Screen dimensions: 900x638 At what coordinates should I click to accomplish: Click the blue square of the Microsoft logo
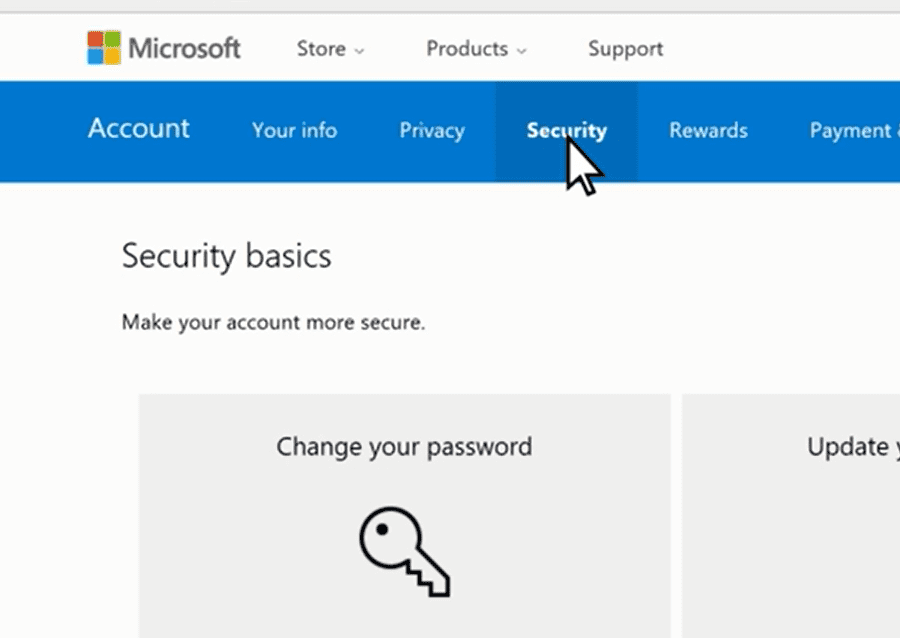pos(97,55)
